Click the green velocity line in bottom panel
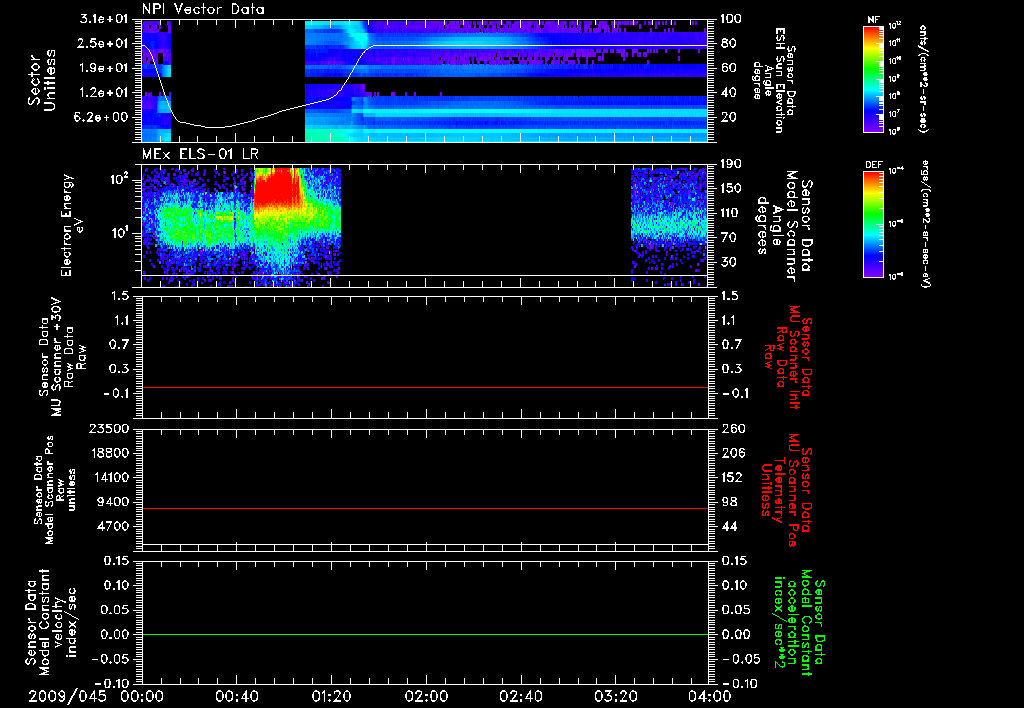Viewport: 1024px width, 708px height. [x=424, y=634]
